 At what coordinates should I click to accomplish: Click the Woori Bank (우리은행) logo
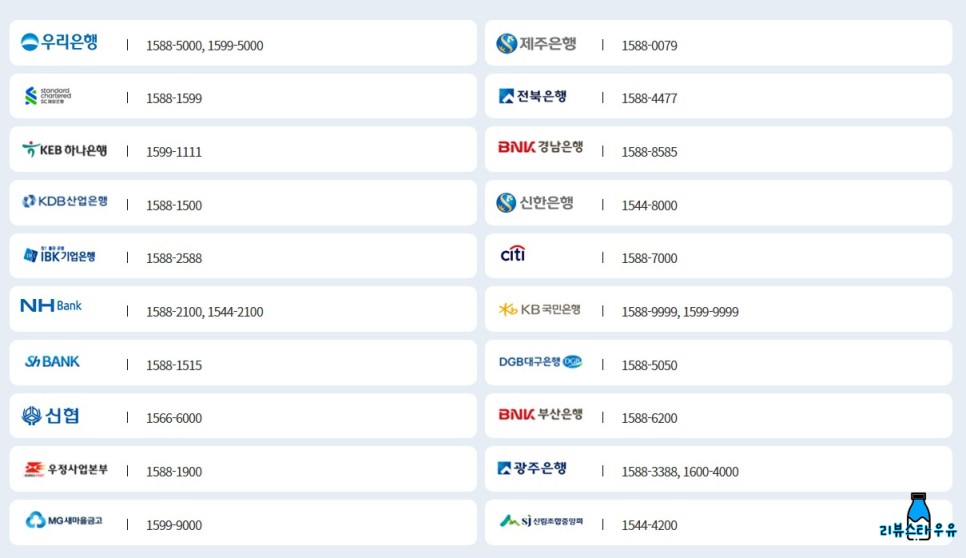(x=59, y=42)
